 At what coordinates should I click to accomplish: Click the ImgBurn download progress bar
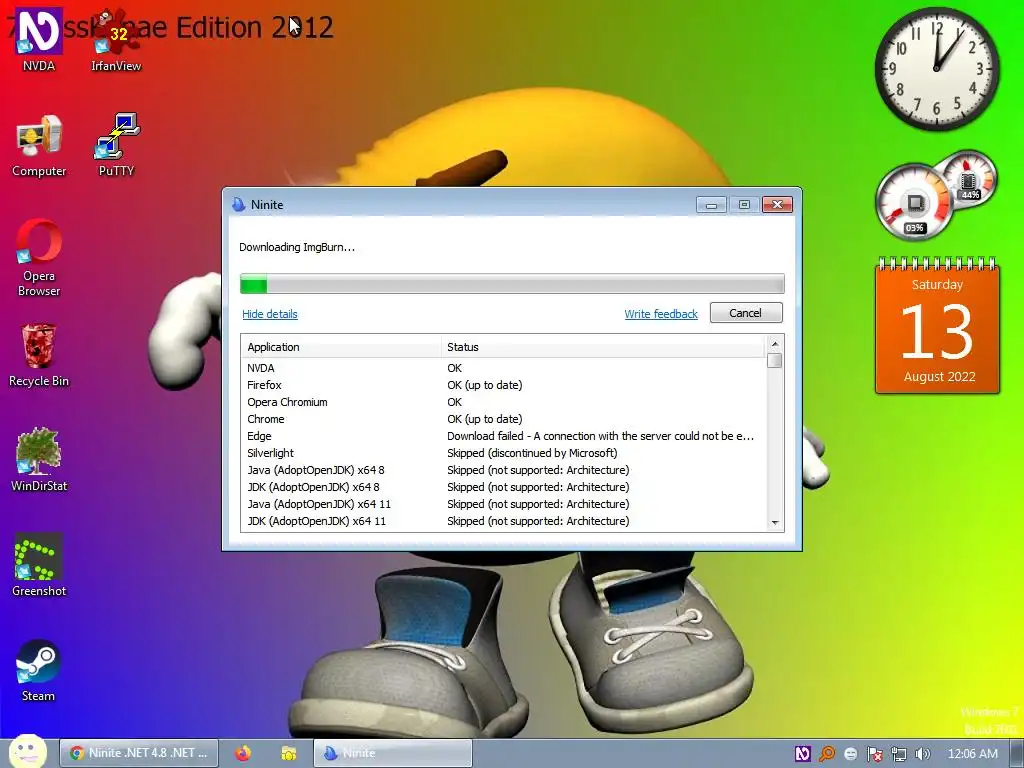[512, 284]
